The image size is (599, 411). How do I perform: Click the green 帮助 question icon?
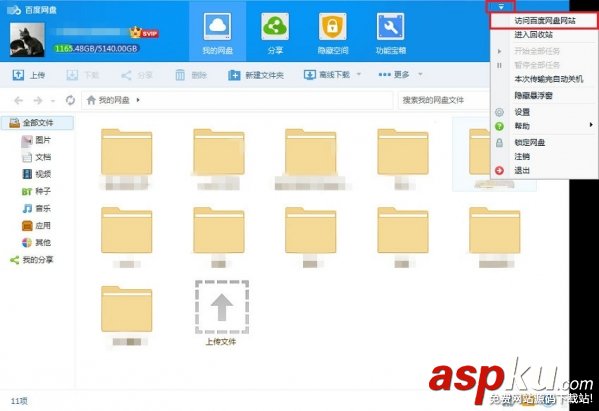coord(499,126)
